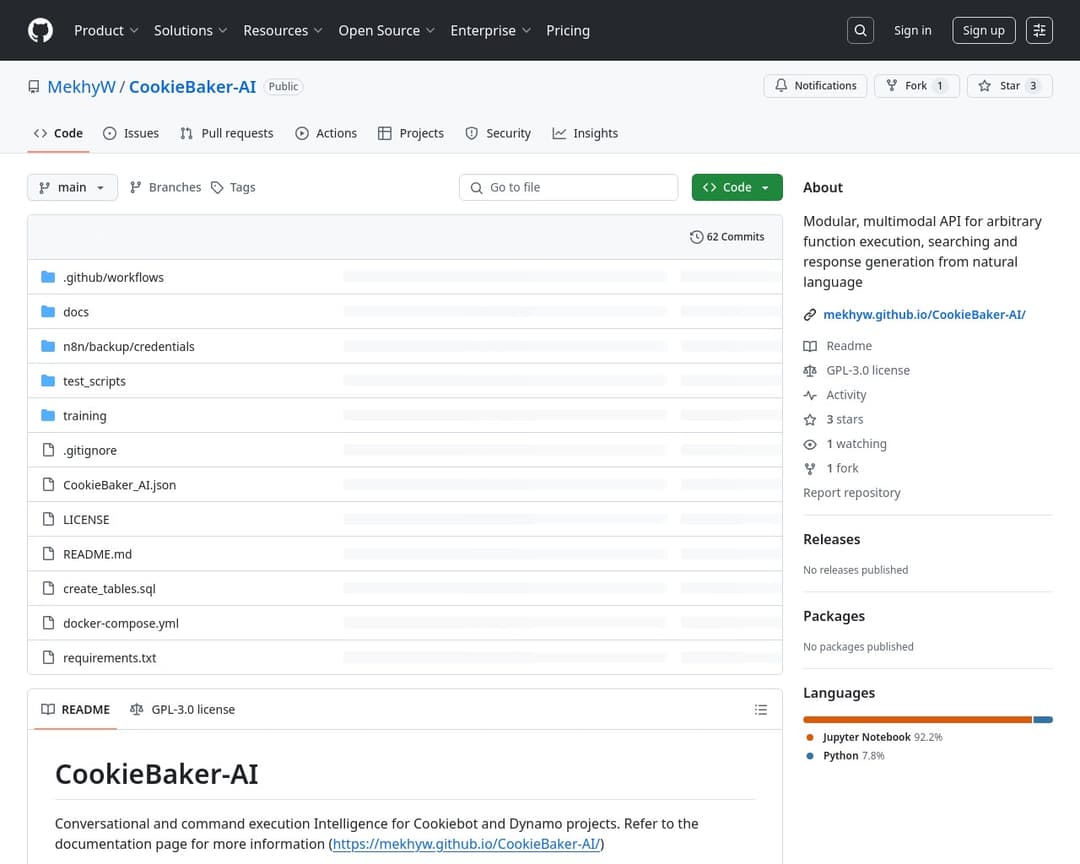
Task: Click the link icon beside the website URL
Action: point(810,315)
